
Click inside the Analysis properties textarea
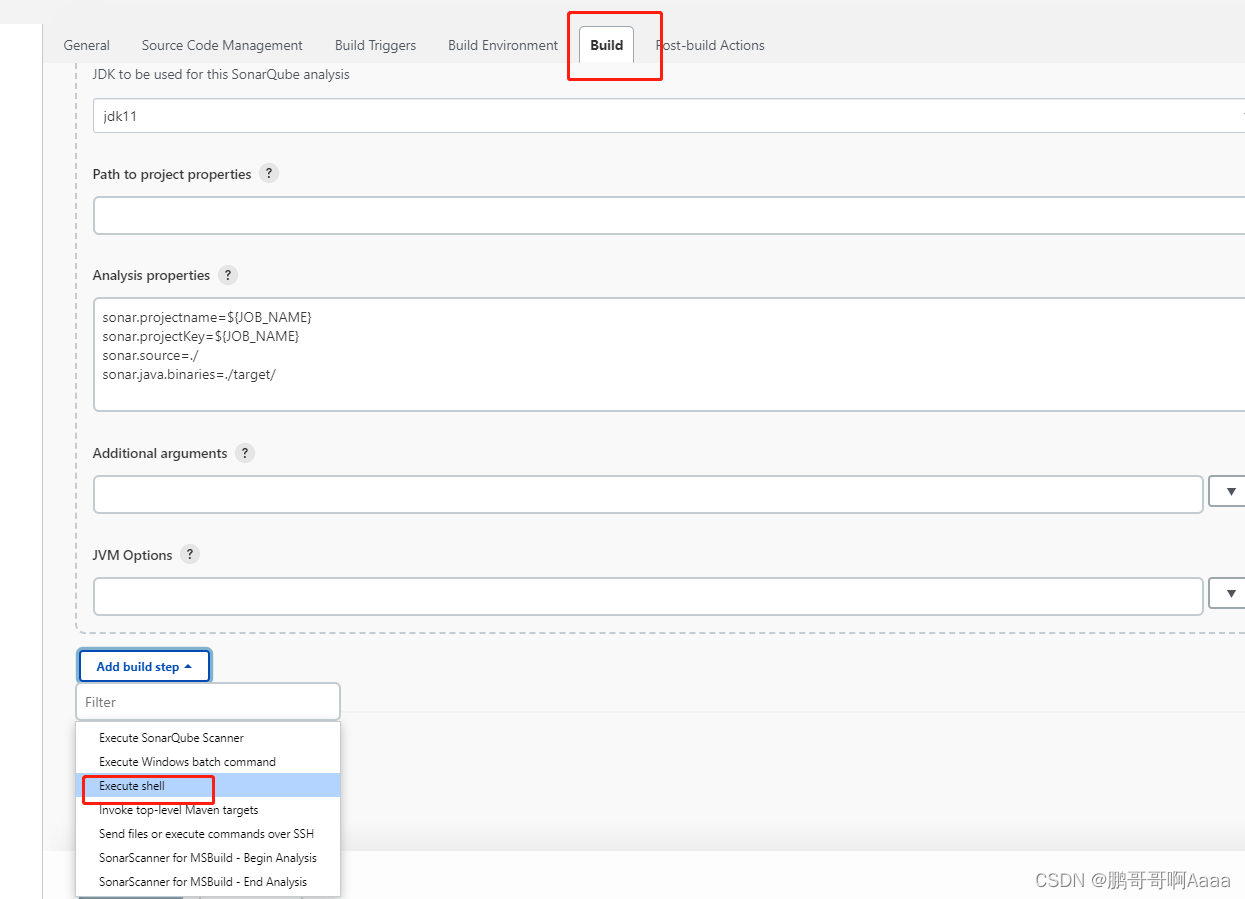668,354
